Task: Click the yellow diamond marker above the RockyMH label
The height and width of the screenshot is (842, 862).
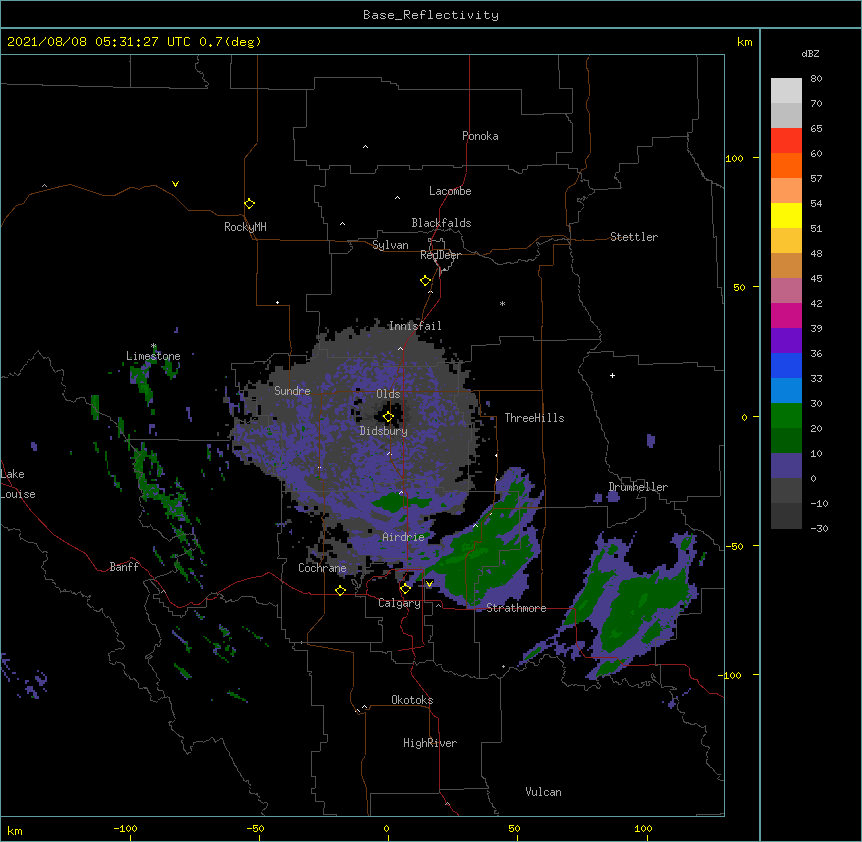Action: pos(249,204)
